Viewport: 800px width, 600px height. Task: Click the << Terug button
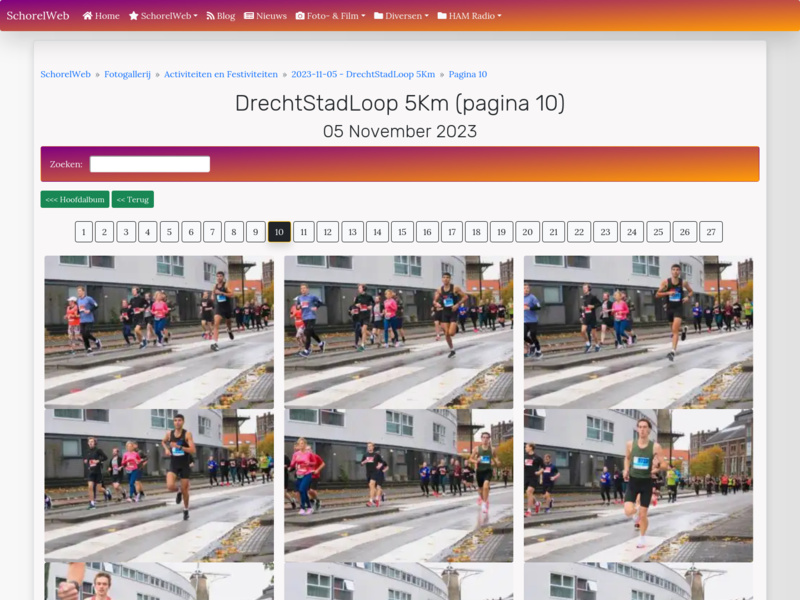133,199
